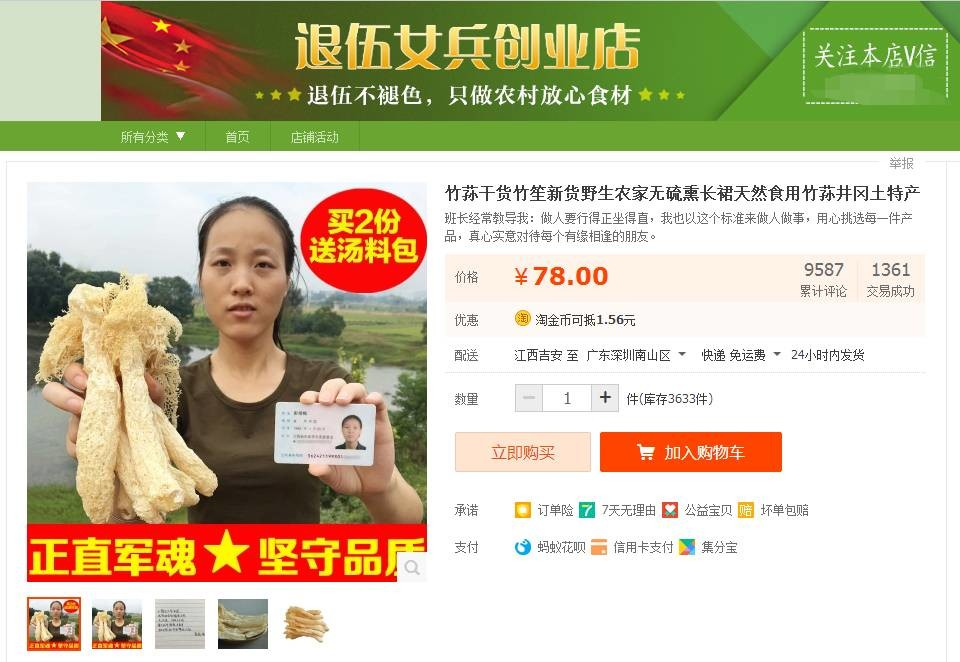
Task: Click the 举报 report link
Action: tap(901, 163)
